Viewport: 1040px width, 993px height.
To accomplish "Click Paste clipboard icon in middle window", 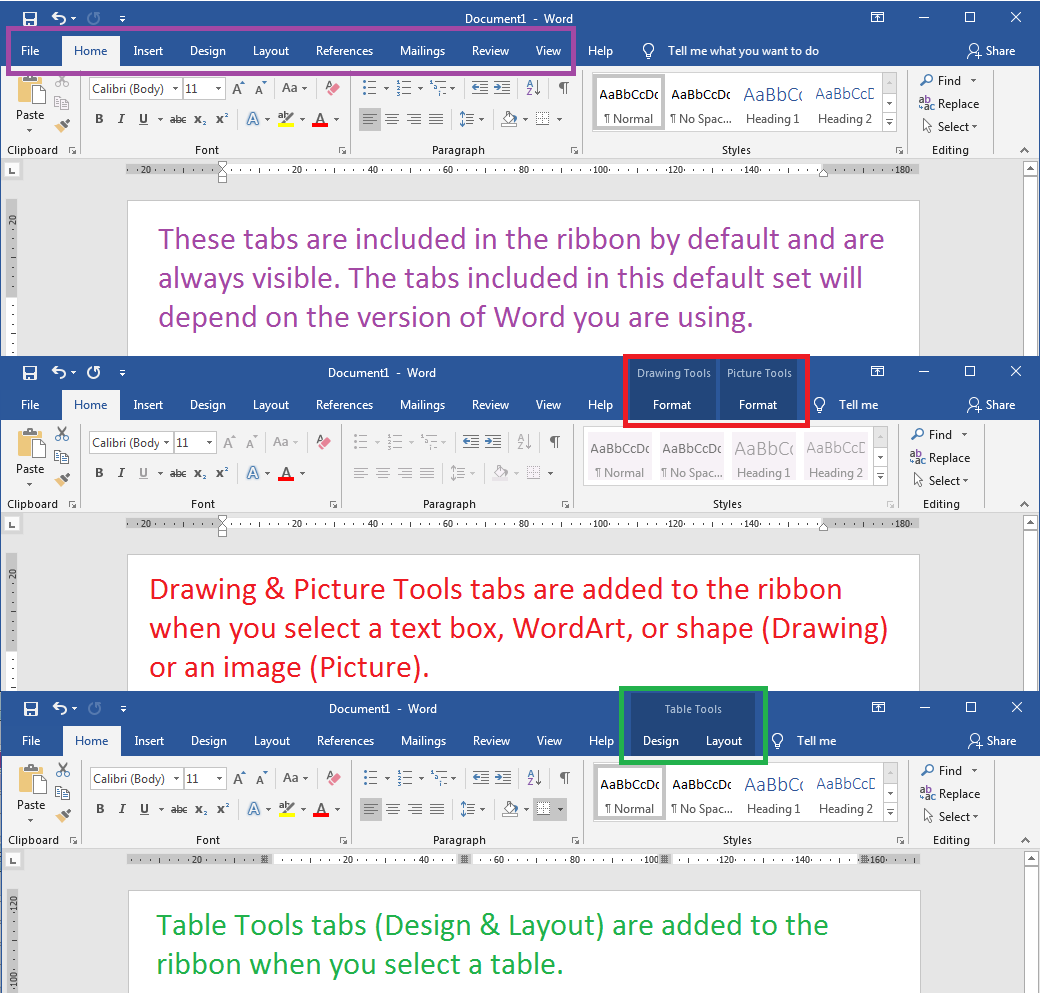I will (31, 443).
